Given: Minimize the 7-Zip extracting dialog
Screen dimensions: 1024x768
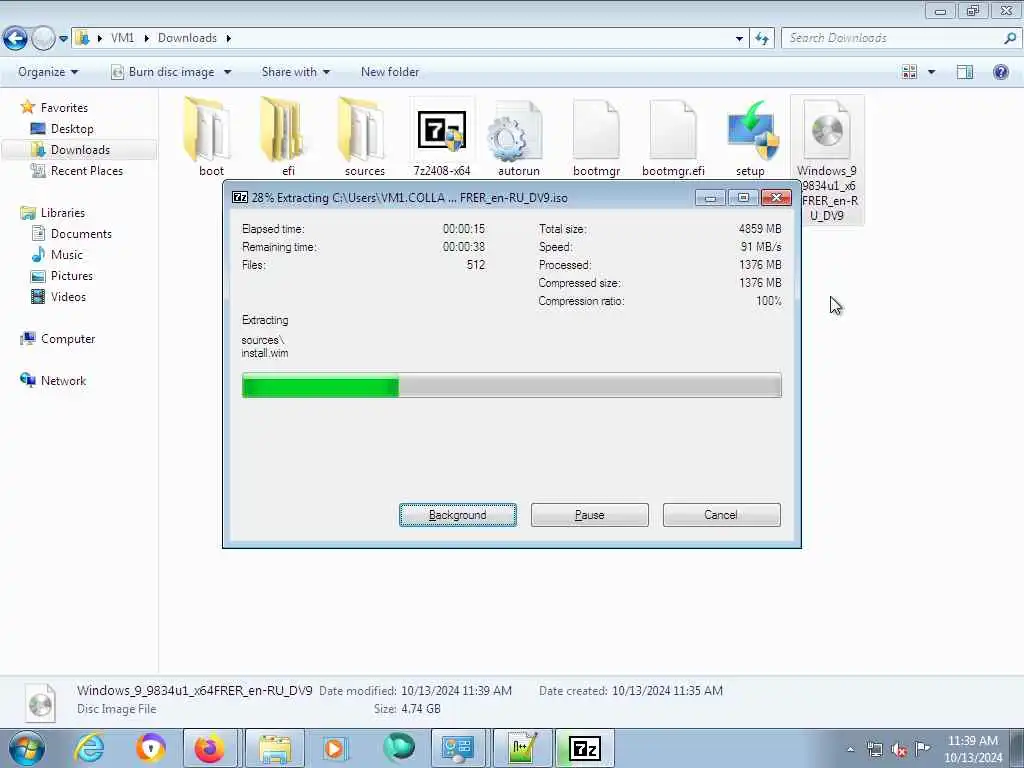Looking at the screenshot, I should [710, 197].
